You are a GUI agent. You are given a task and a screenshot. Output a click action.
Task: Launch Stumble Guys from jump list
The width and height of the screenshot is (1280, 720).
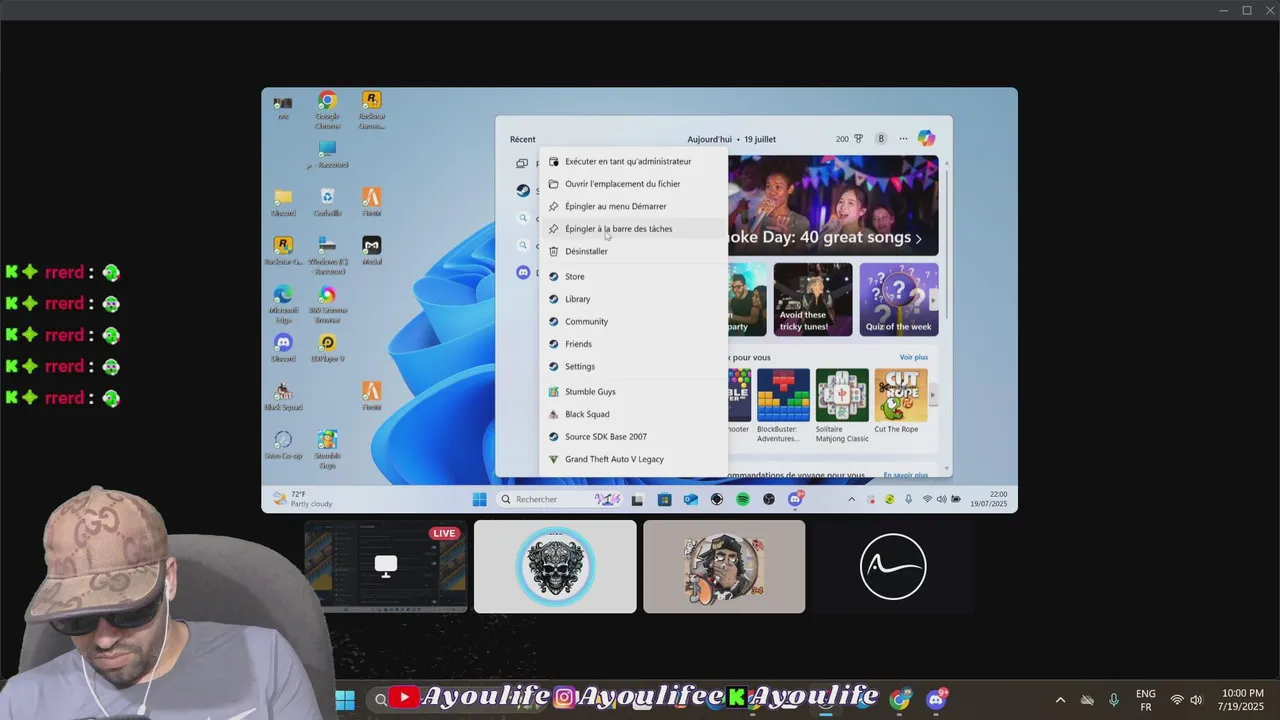634,392
